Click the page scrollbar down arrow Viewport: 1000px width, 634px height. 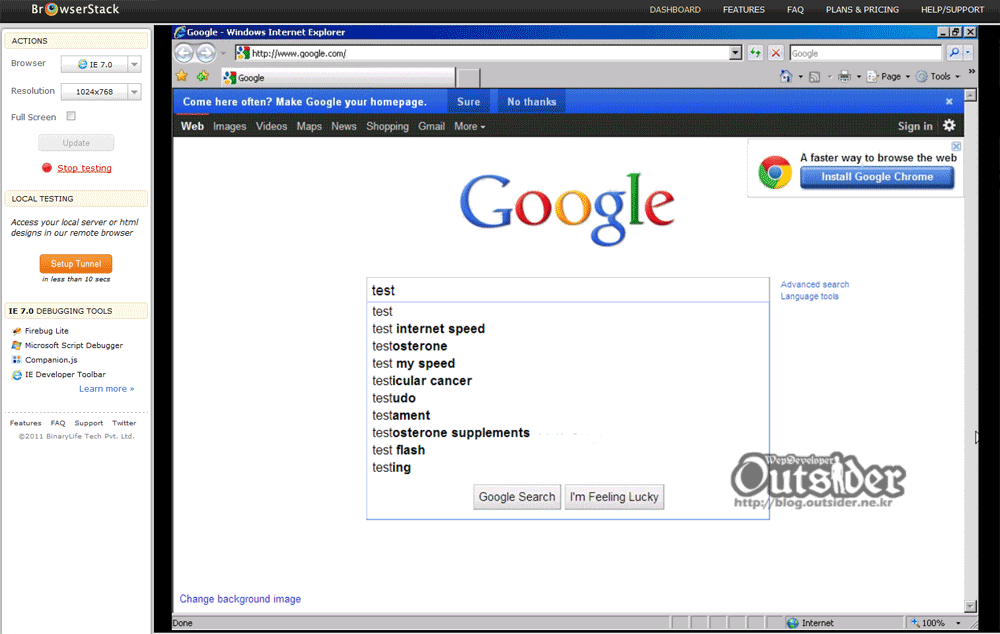(970, 606)
